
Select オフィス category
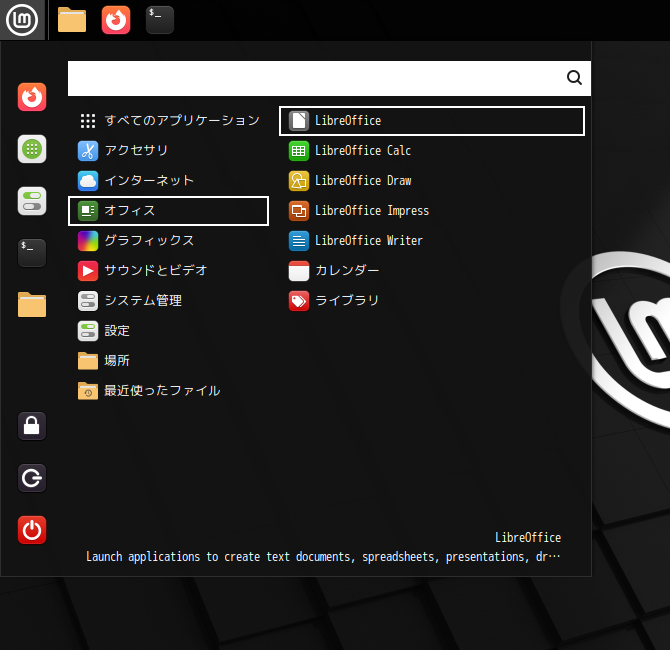click(x=168, y=211)
